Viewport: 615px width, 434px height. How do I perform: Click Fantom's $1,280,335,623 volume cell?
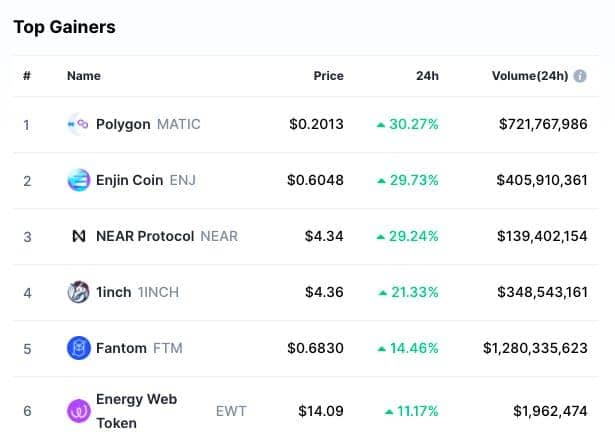(535, 348)
